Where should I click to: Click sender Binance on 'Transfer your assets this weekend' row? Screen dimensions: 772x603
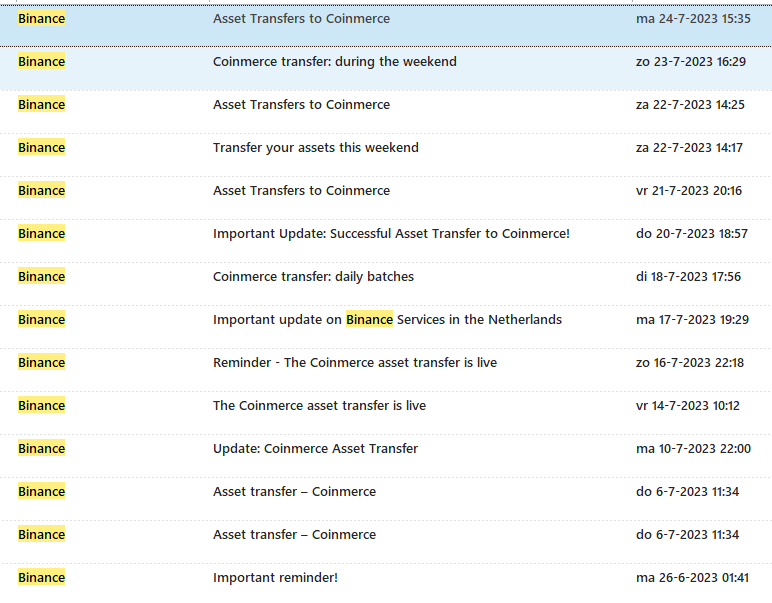(x=41, y=148)
